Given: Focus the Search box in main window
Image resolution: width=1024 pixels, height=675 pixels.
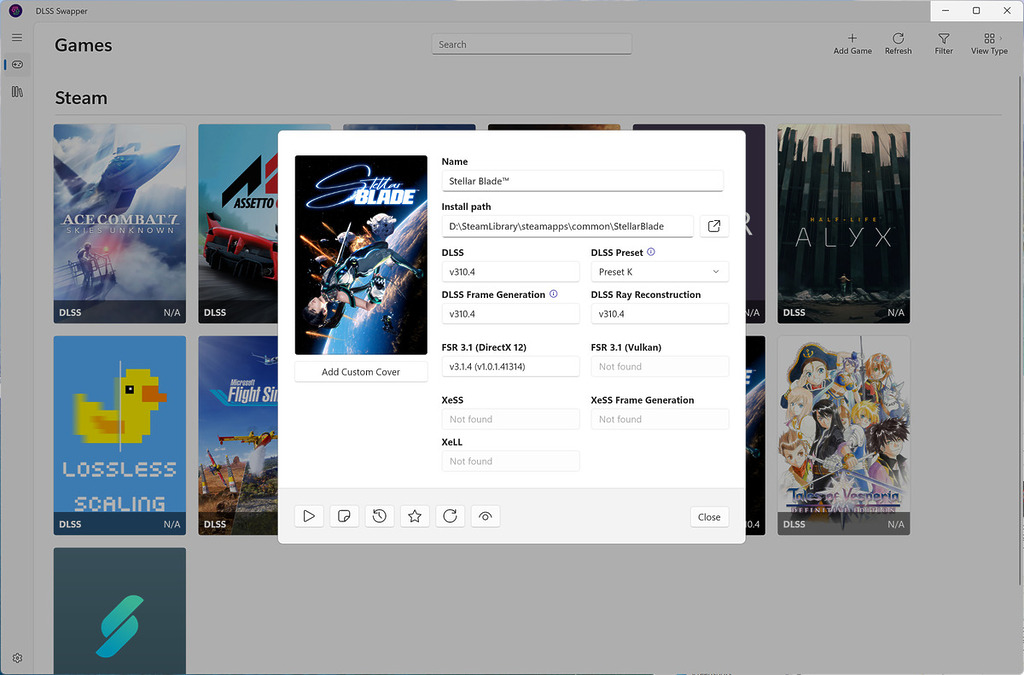Looking at the screenshot, I should (532, 44).
